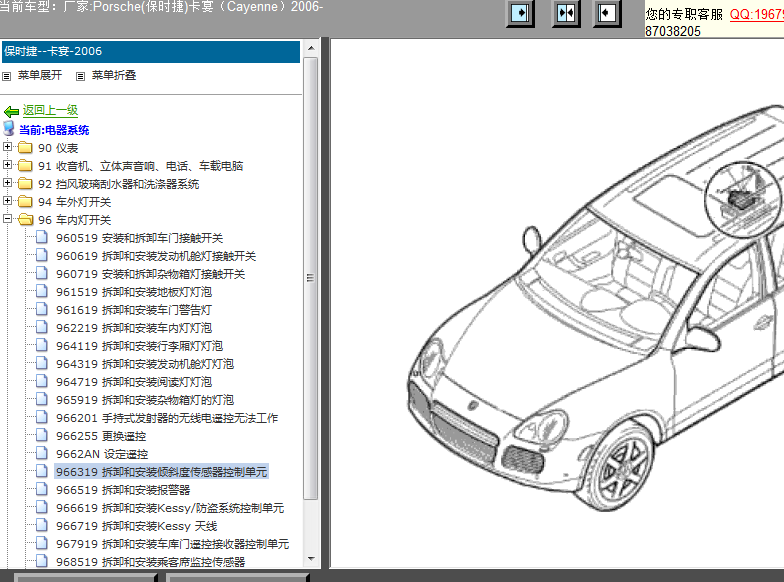784x582 pixels.
Task: Expand the 90 仪表 tree node
Action: (x=7, y=146)
